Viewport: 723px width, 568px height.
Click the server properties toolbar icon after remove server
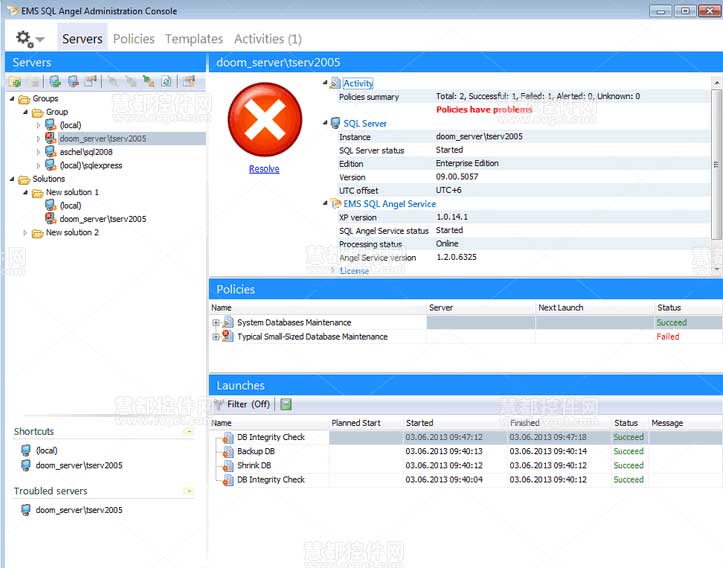coord(91,82)
